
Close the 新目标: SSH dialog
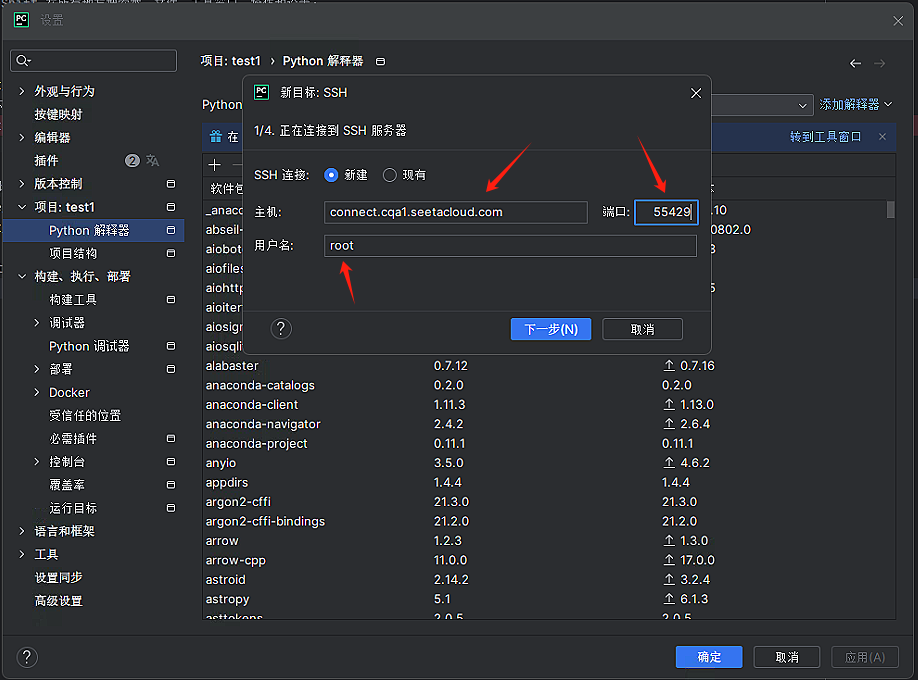pyautogui.click(x=696, y=93)
